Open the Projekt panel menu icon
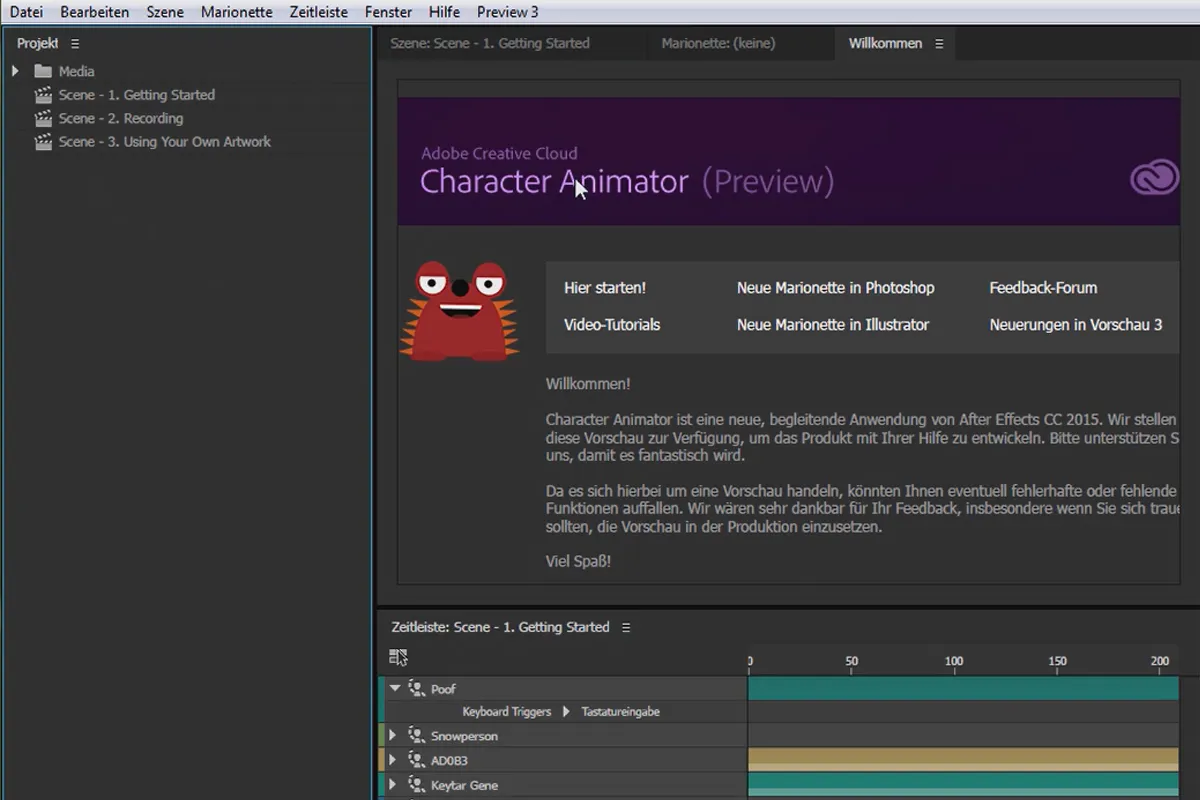This screenshot has height=800, width=1200. (x=75, y=44)
